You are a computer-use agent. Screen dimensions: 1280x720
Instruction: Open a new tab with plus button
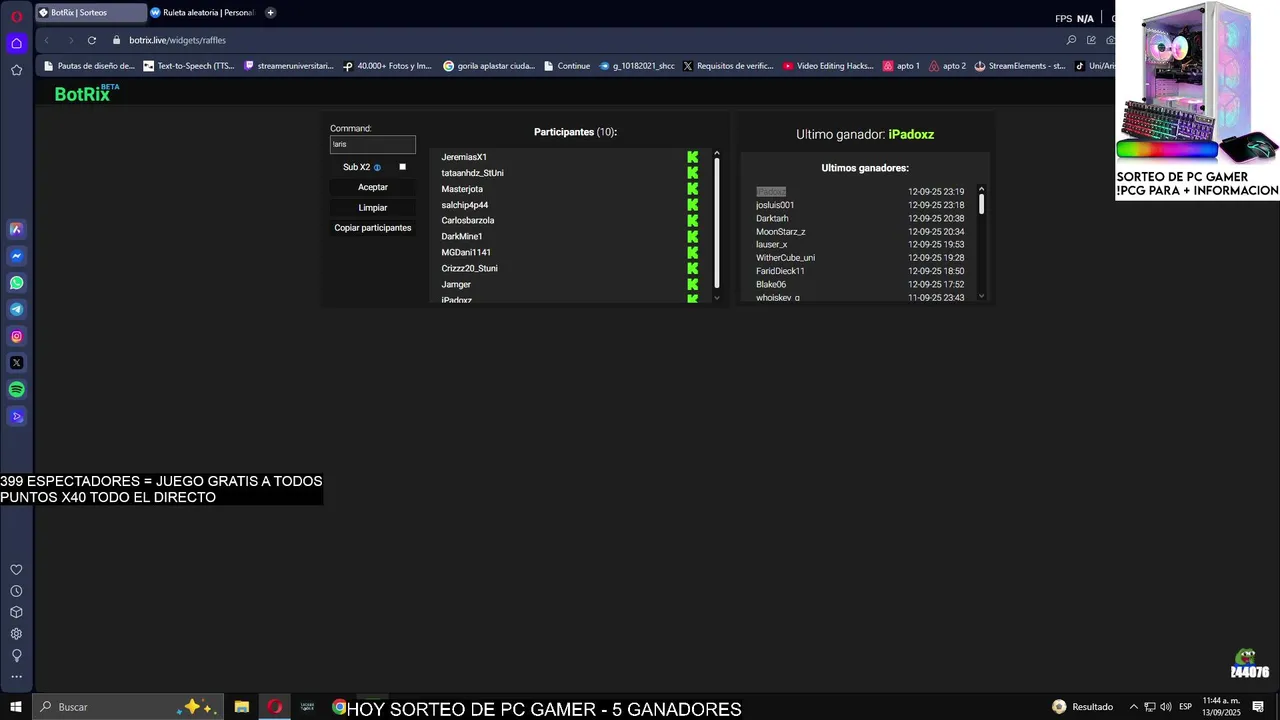pos(270,13)
